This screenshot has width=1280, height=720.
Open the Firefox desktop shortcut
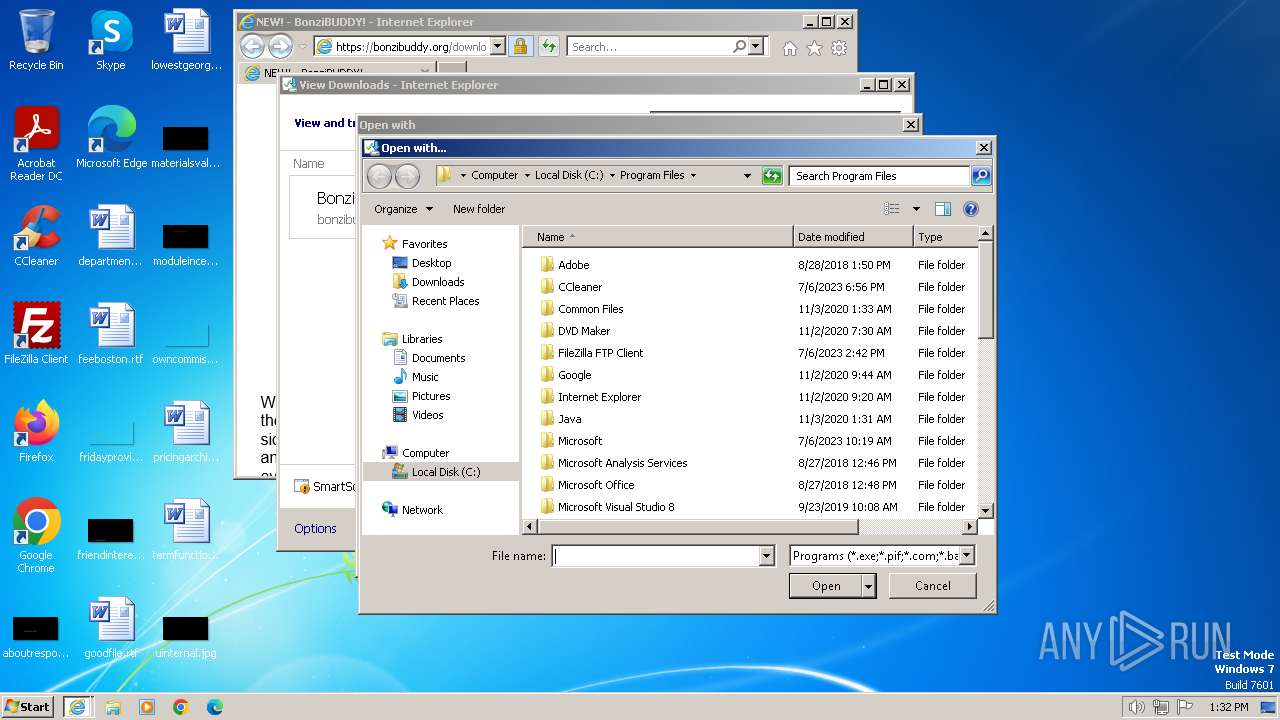36,432
